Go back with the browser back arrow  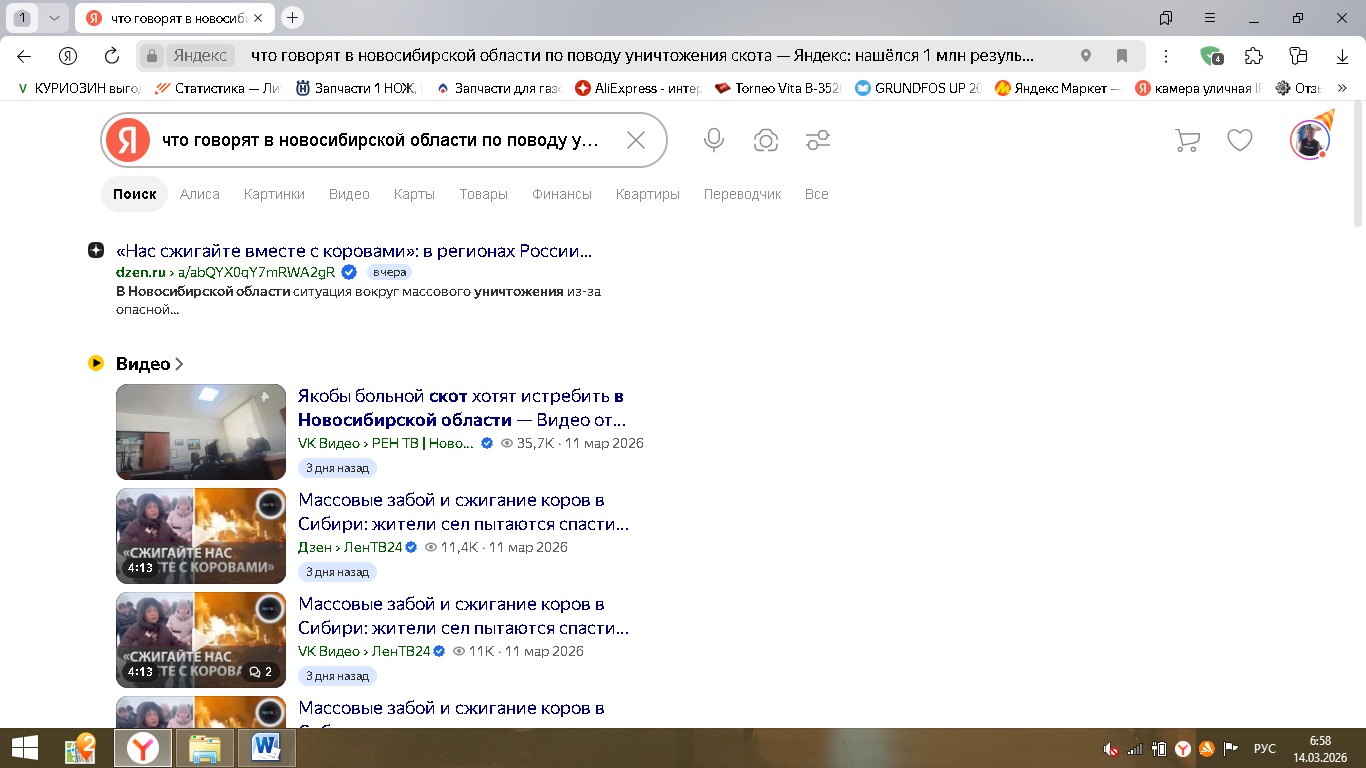tap(24, 56)
